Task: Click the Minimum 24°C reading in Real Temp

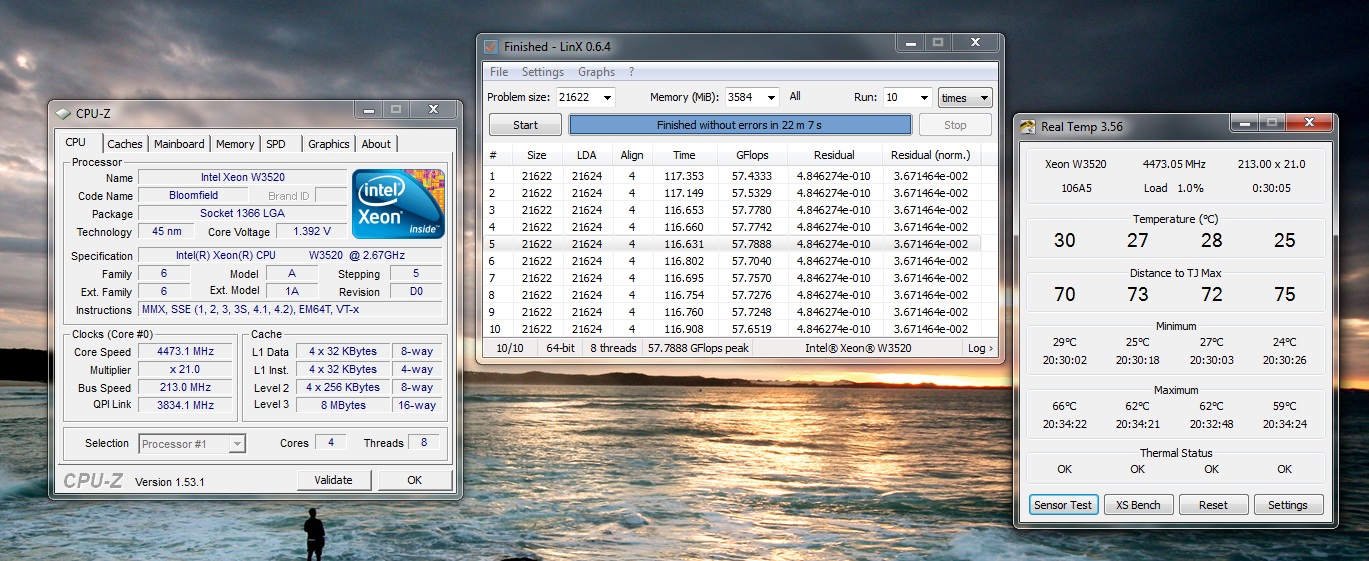Action: pos(1285,343)
